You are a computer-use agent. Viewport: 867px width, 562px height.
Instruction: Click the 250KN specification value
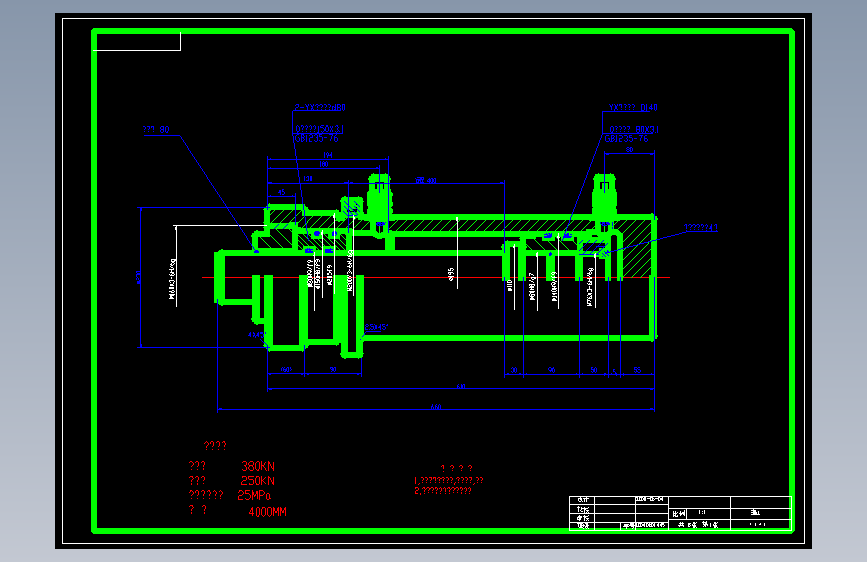point(258,481)
